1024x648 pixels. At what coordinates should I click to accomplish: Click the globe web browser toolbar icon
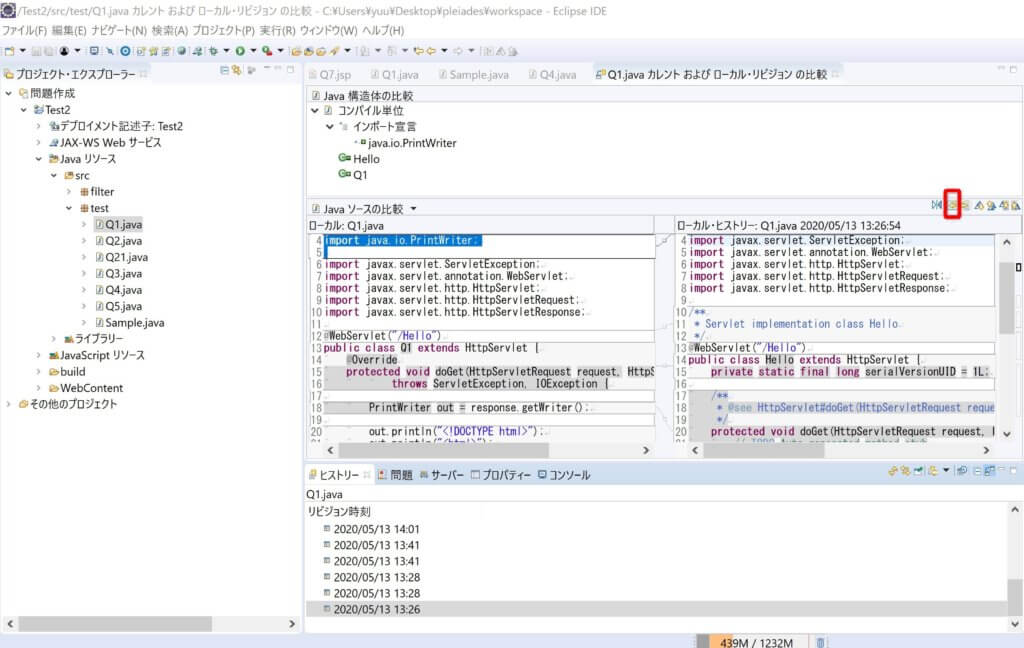pos(182,51)
